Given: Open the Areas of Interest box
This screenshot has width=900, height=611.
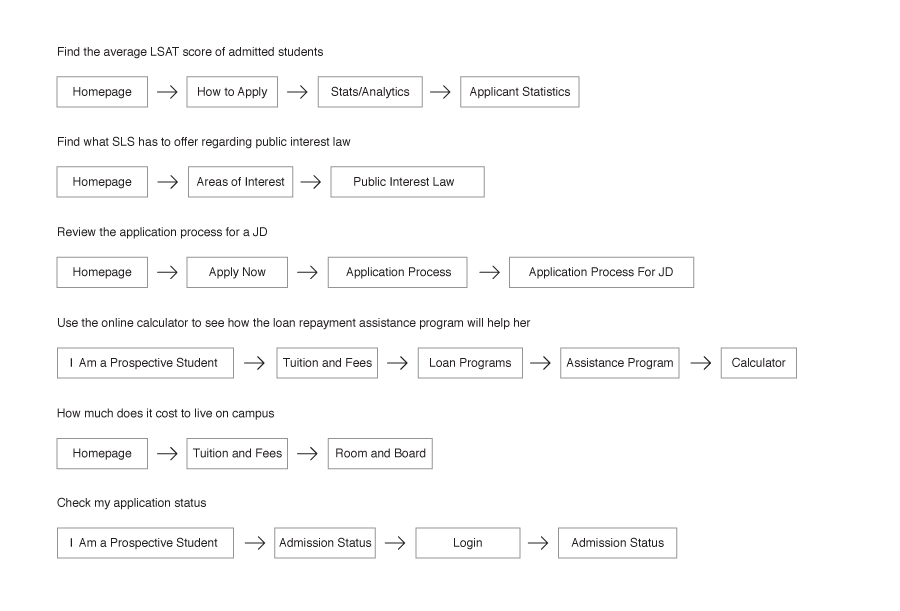Looking at the screenshot, I should pos(240,182).
